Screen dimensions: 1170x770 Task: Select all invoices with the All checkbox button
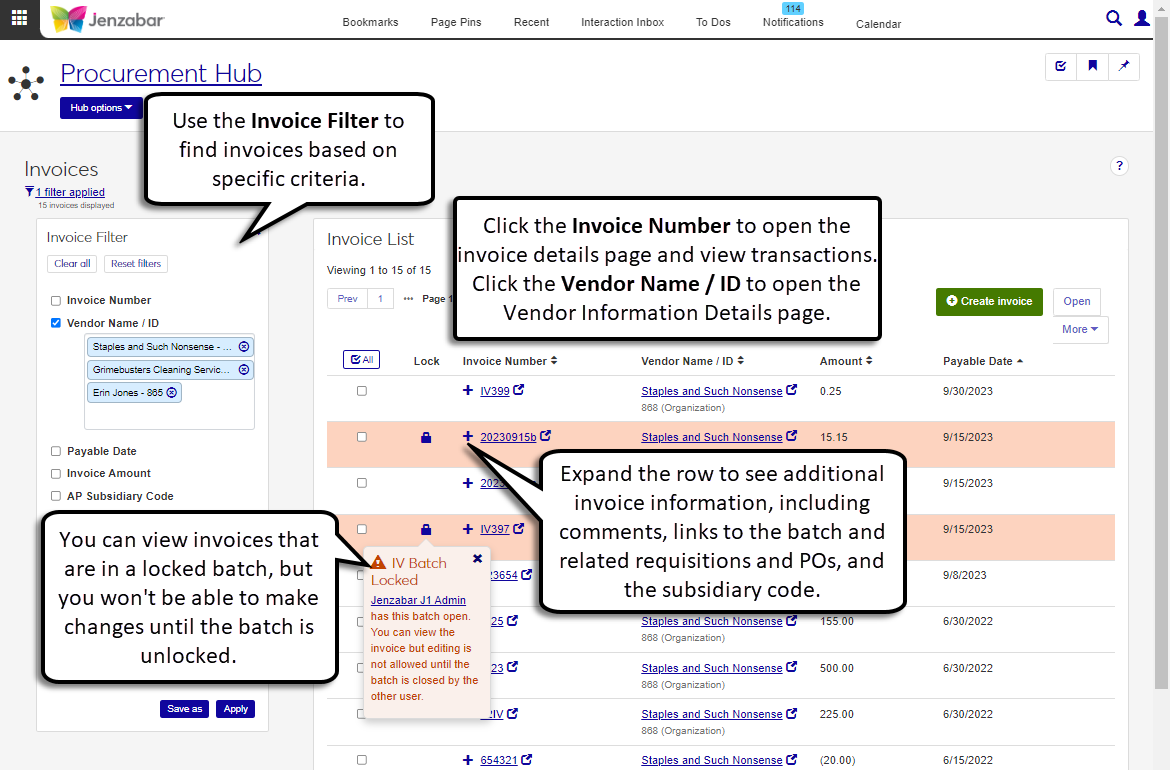tap(362, 360)
